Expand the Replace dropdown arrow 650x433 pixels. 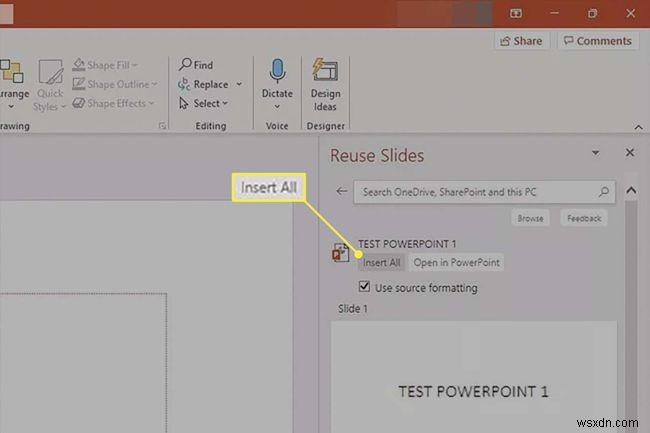coord(239,84)
